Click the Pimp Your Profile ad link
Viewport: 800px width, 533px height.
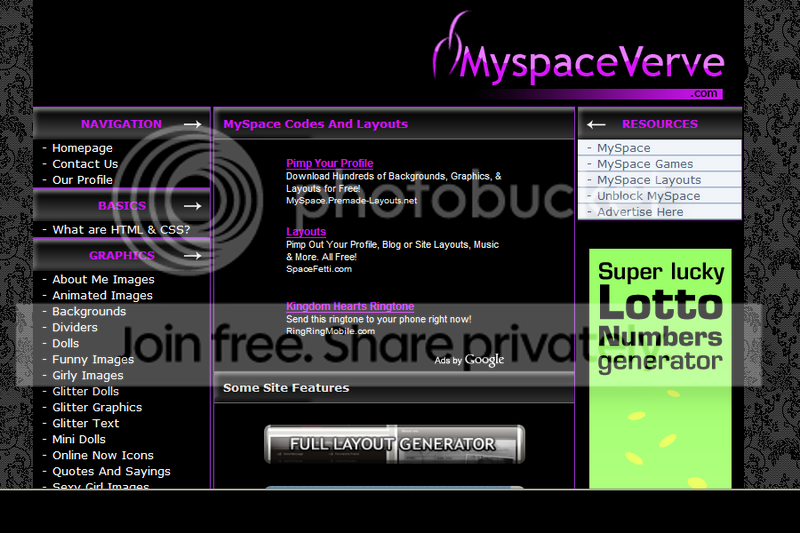[x=330, y=163]
